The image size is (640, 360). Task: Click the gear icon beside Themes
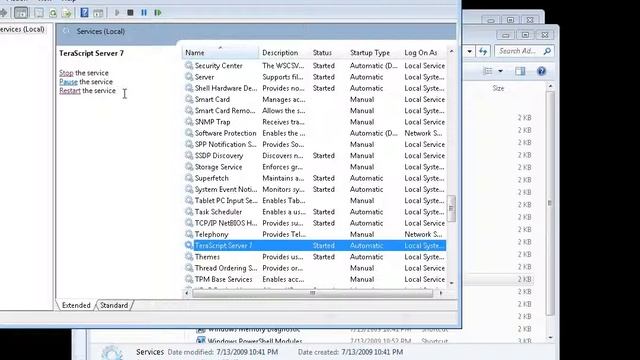coord(189,257)
